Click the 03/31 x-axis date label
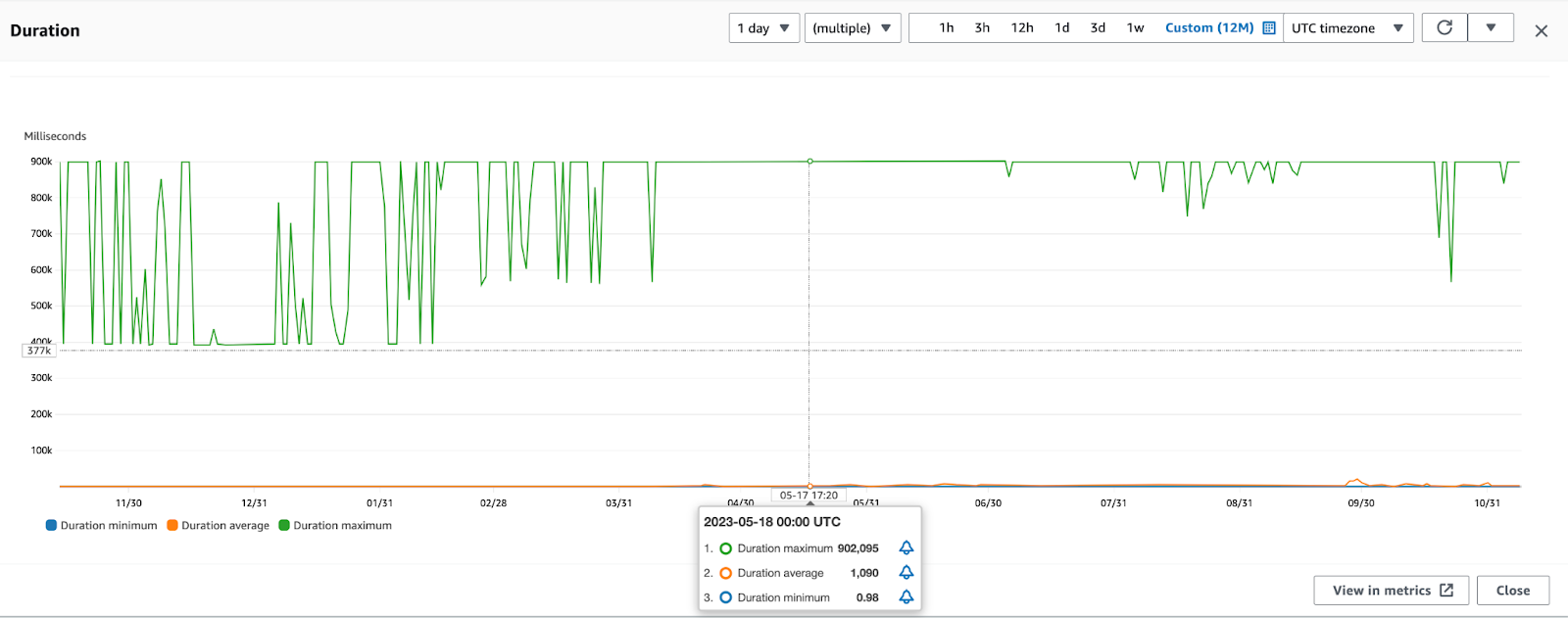The image size is (1568, 618). pos(618,503)
